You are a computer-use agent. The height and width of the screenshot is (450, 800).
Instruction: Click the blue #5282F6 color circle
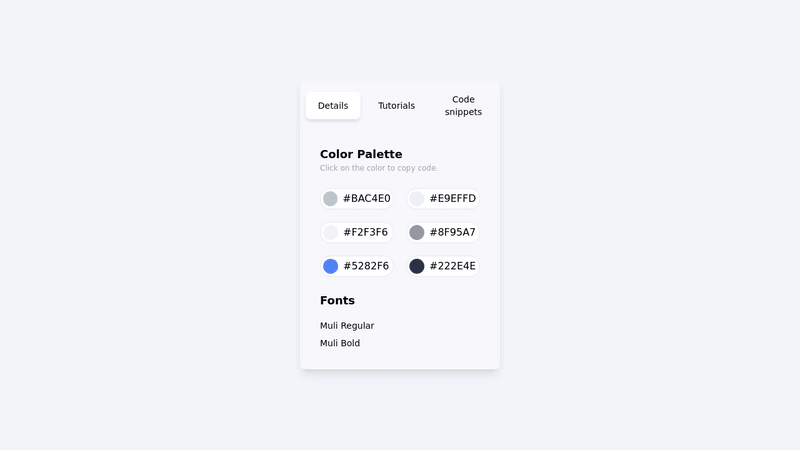pos(330,266)
